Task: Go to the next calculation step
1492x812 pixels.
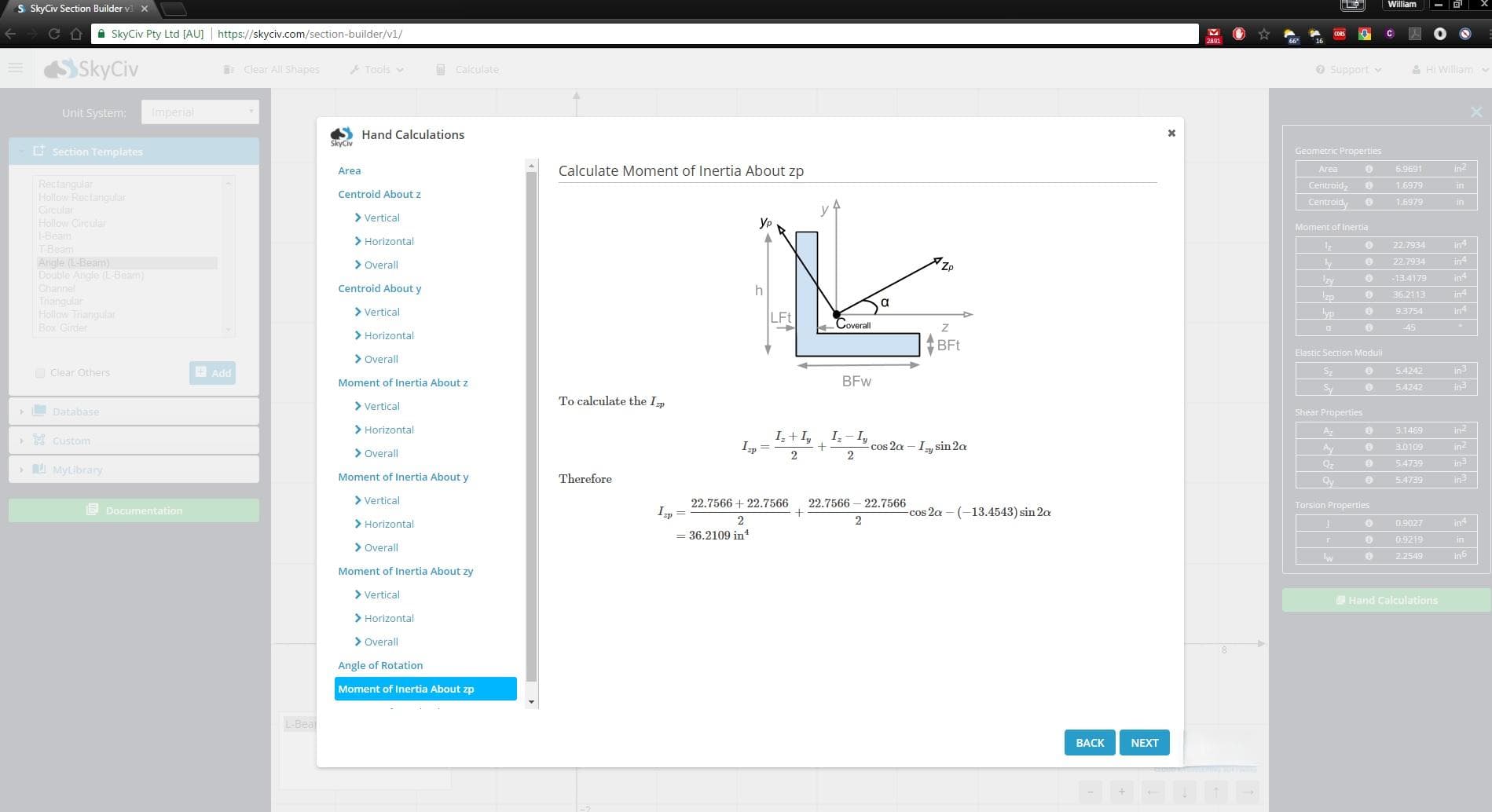Action: 1144,743
